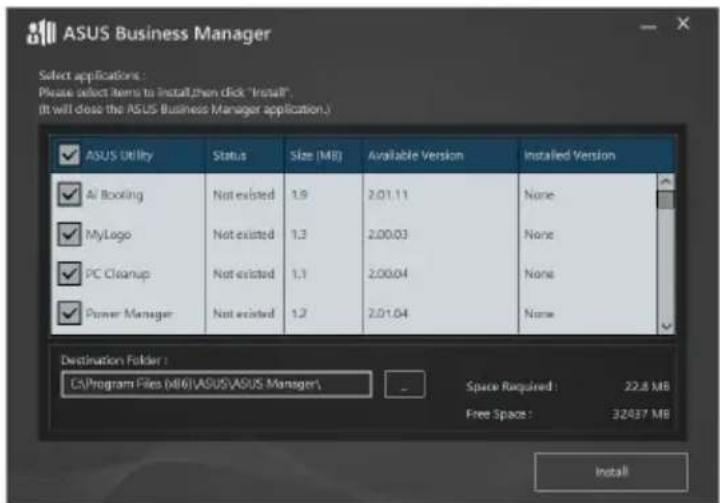
Task: Select the PC Cleanup row name
Action: (x=118, y=274)
